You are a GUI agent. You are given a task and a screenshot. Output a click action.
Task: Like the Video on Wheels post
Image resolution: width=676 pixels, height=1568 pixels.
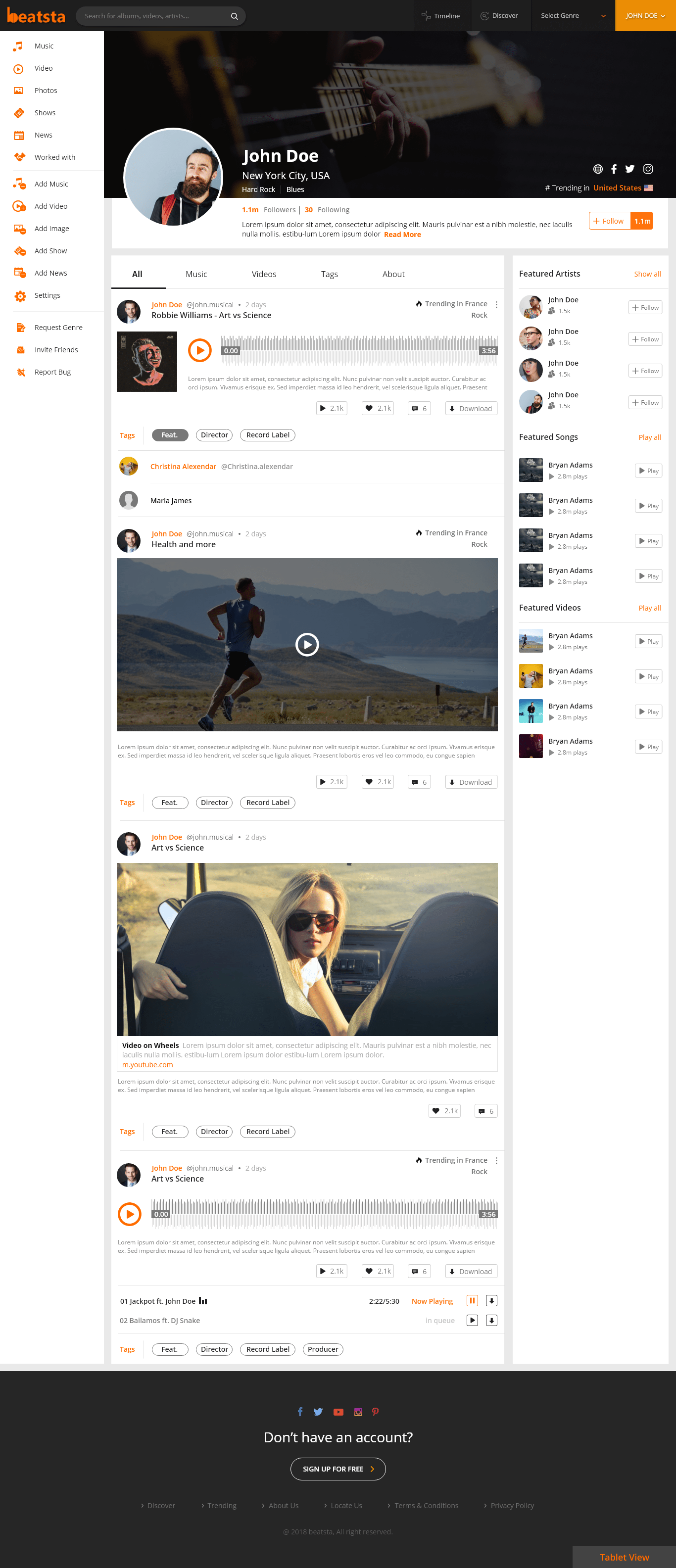[444, 1111]
